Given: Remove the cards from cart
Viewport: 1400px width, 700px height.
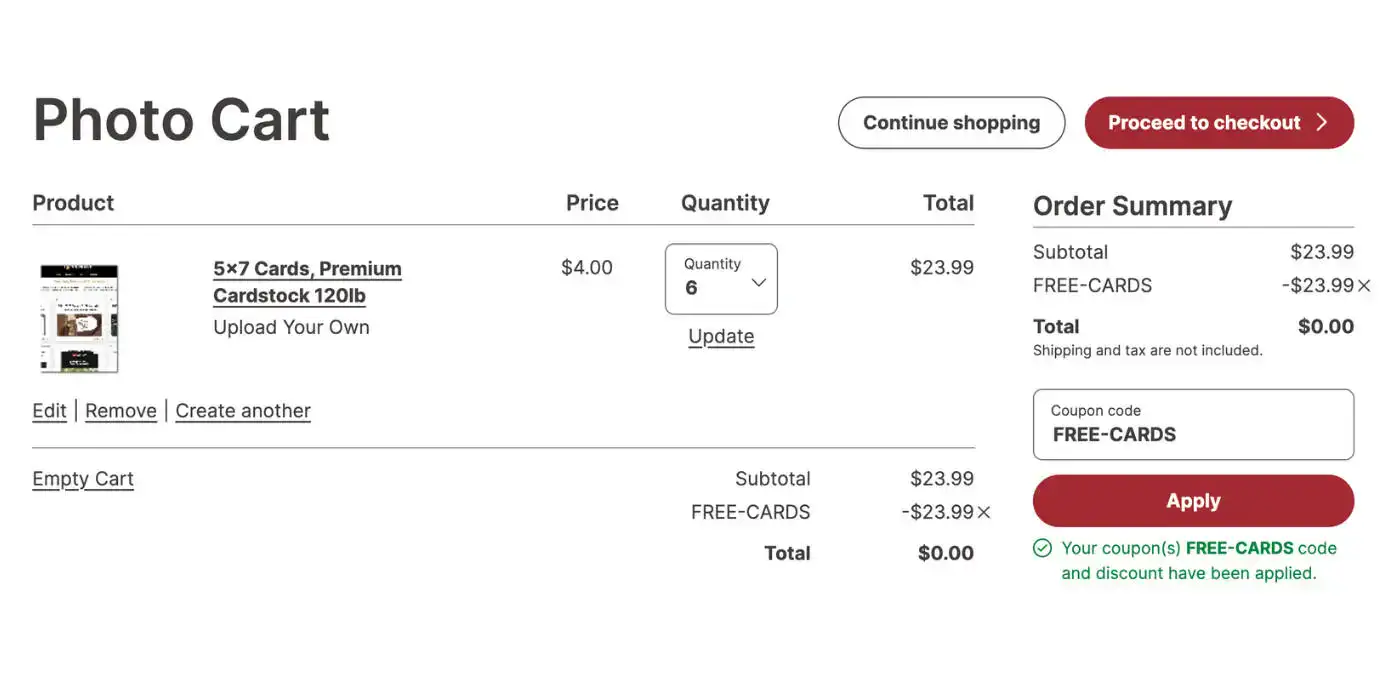Looking at the screenshot, I should [121, 411].
